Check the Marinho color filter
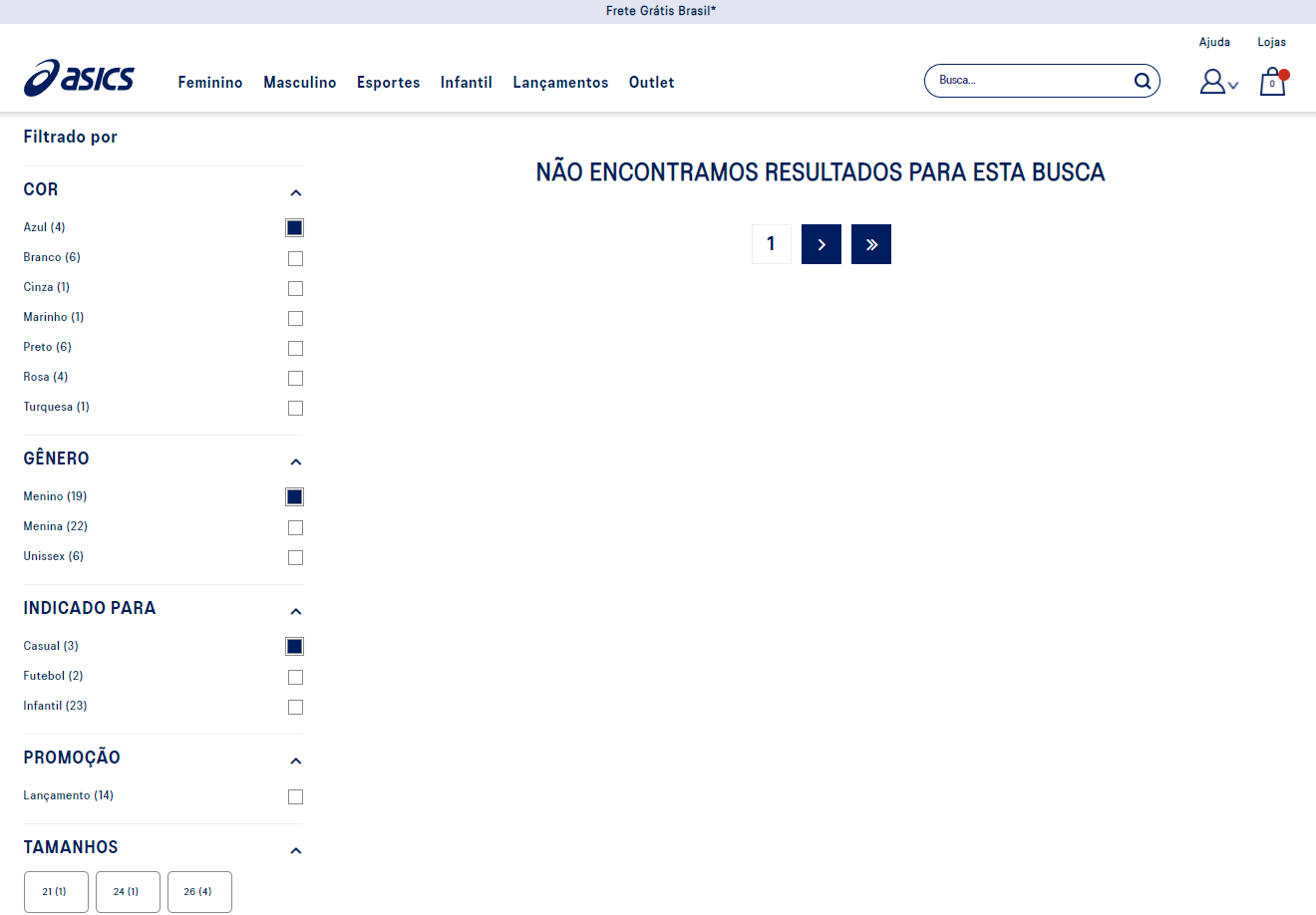The width and height of the screenshot is (1316, 915). (x=295, y=318)
